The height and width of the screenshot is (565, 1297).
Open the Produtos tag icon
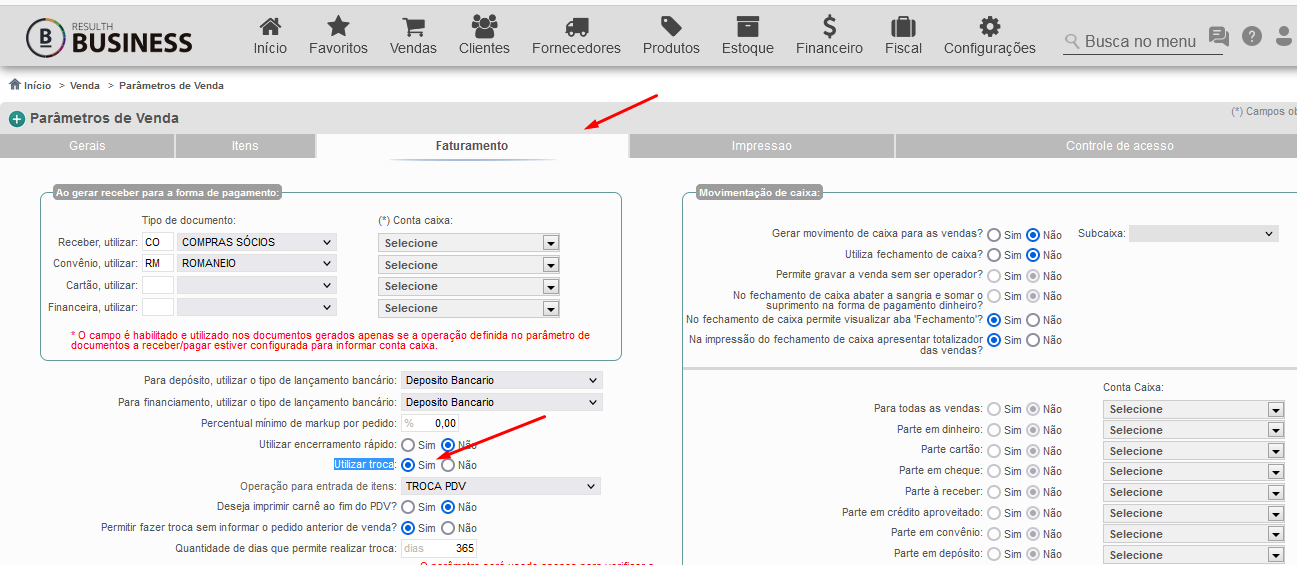[x=671, y=26]
